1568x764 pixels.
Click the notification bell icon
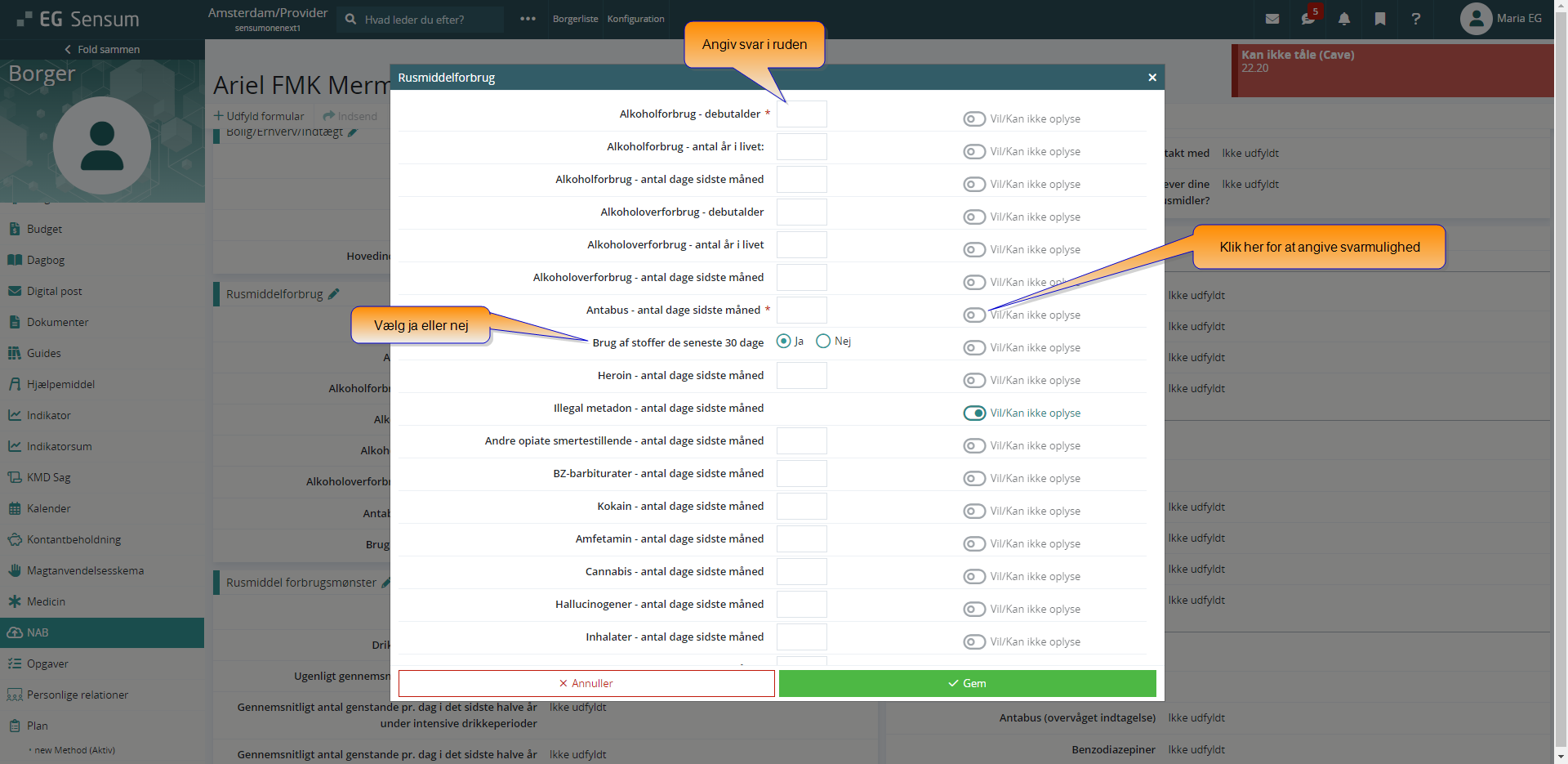1343,19
